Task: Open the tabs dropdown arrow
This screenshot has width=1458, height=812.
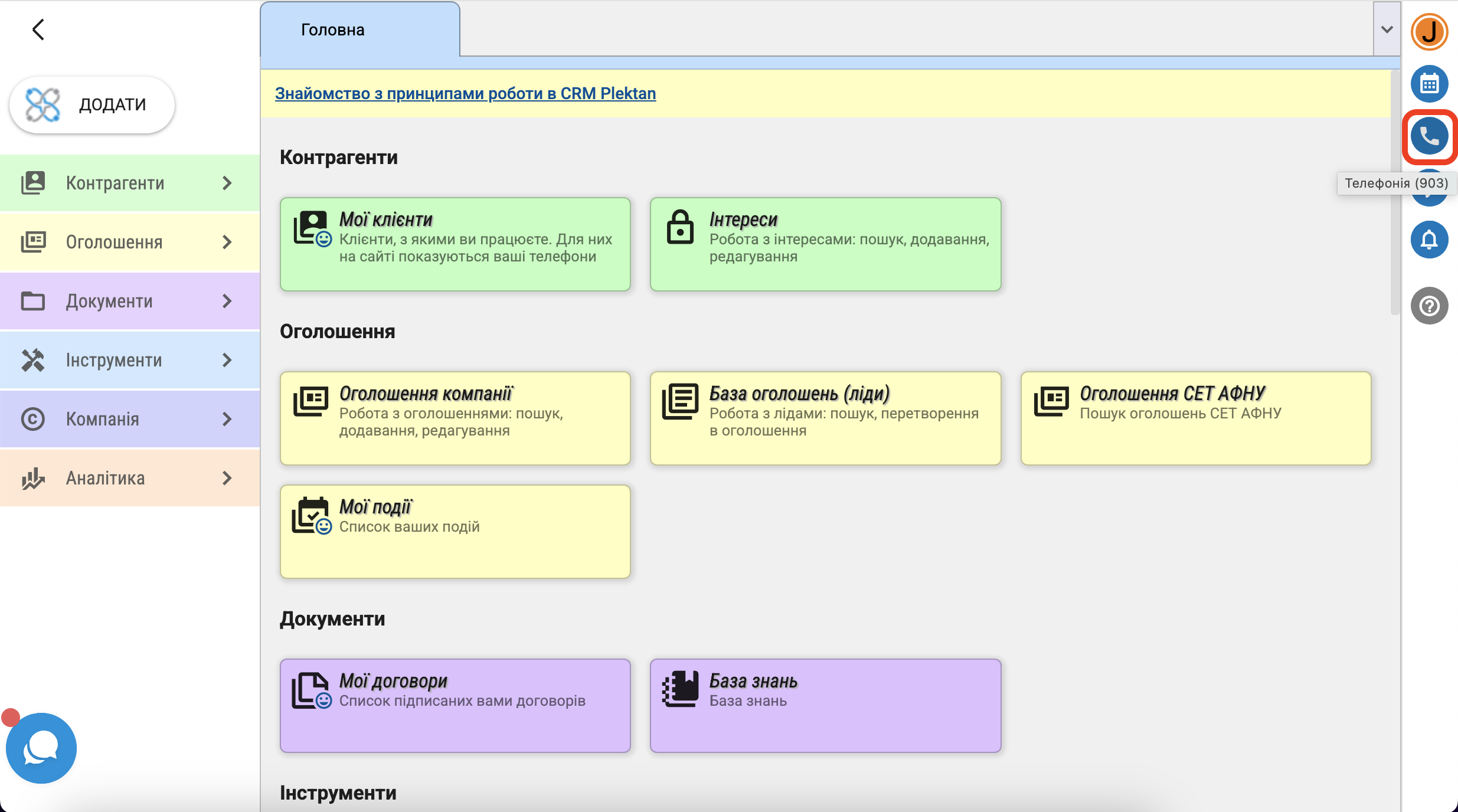Action: pos(1387,30)
